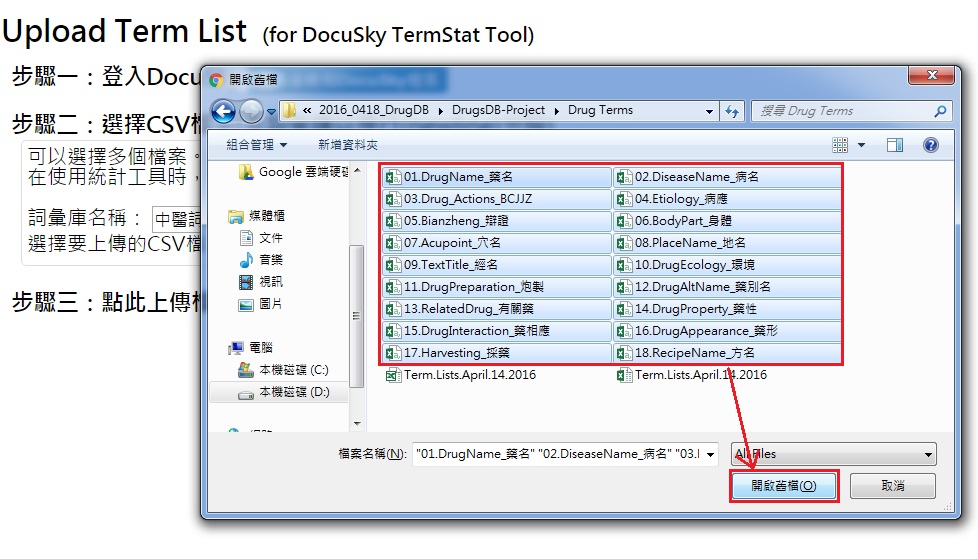This screenshot has height=559, width=978.
Task: Click navigation pane scroll down arrow
Action: point(357,424)
